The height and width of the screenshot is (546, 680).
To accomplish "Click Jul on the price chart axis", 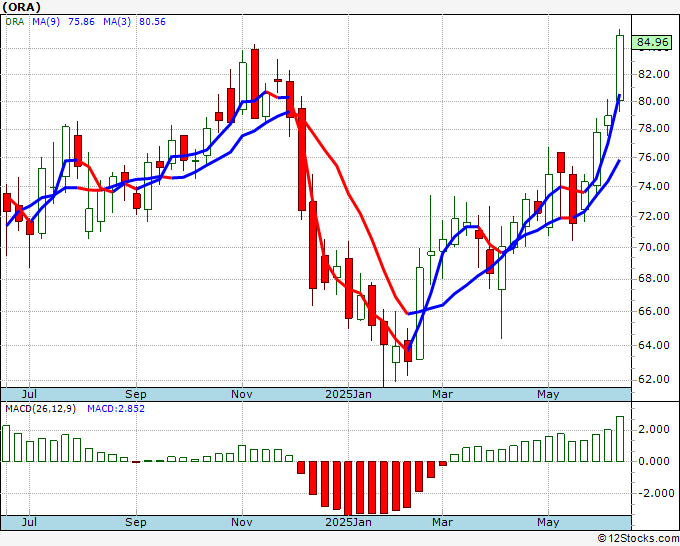I will coord(29,394).
